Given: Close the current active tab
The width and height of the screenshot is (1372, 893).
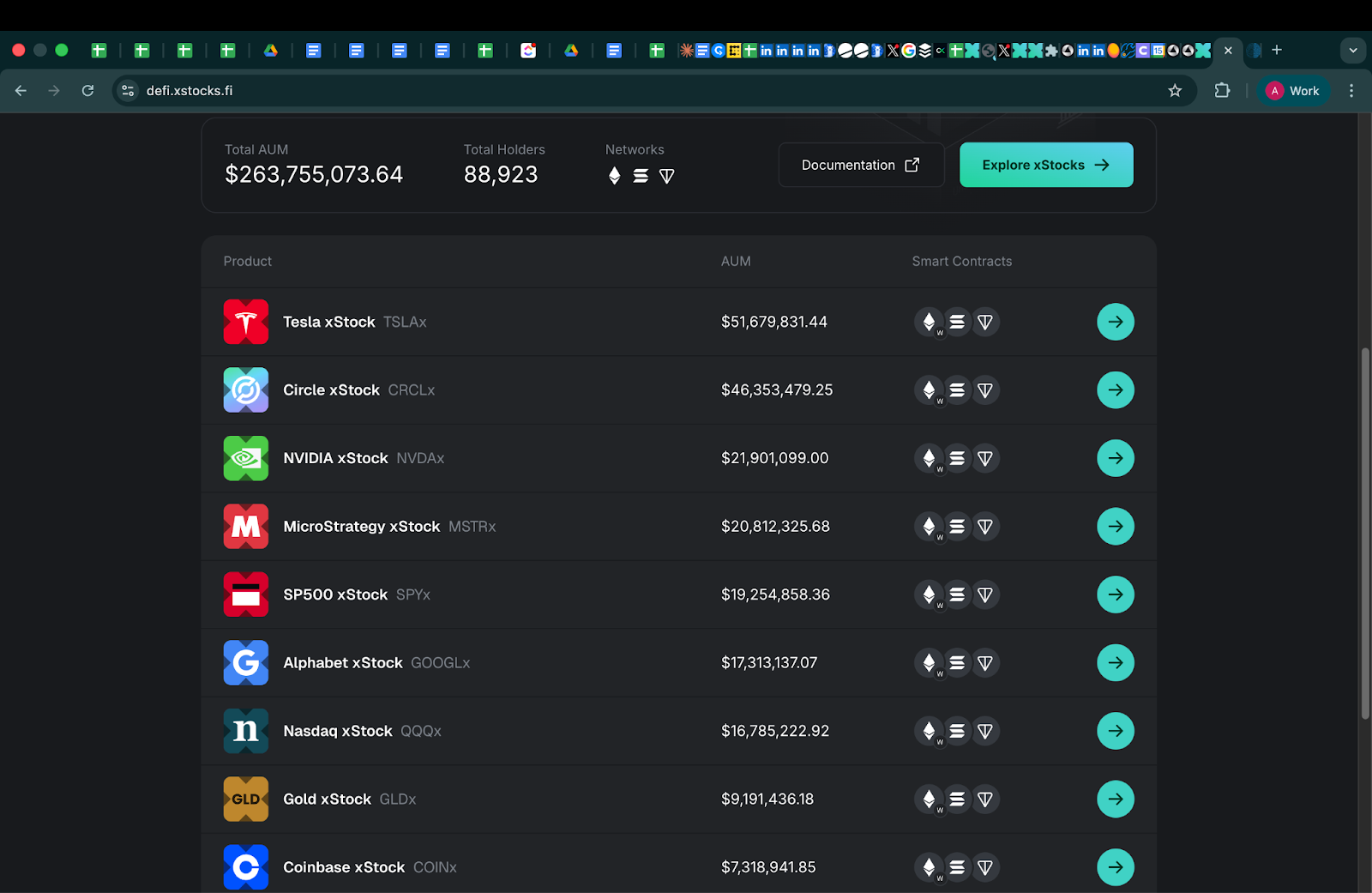Looking at the screenshot, I should tap(1228, 51).
